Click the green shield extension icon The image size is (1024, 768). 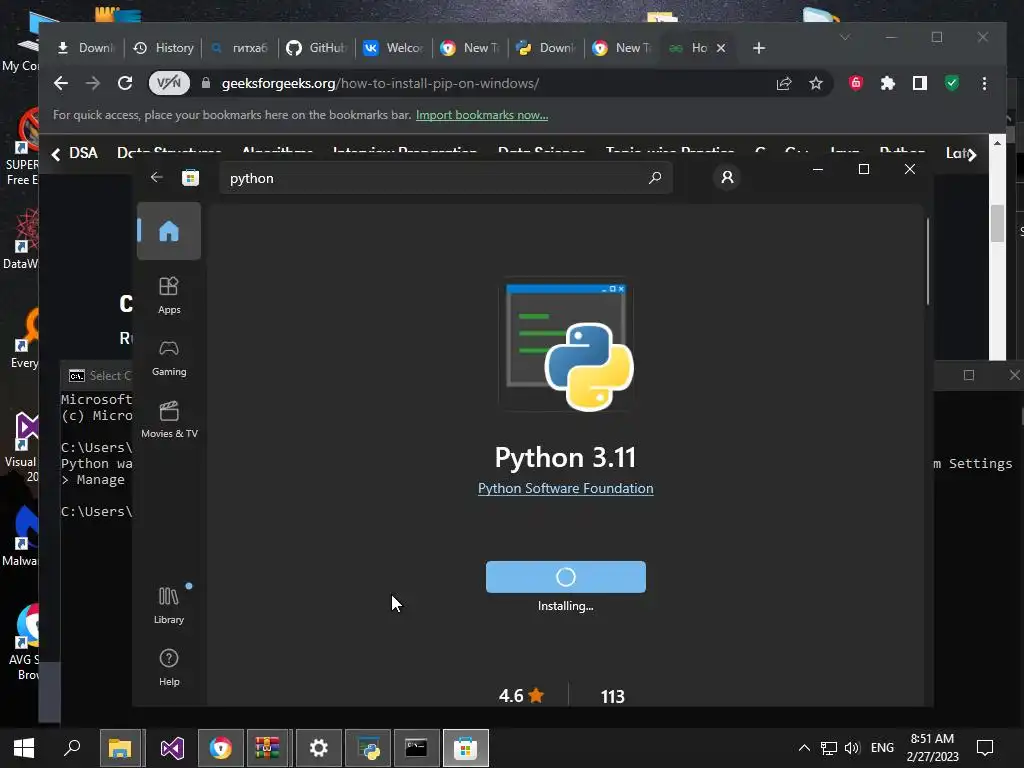point(952,83)
